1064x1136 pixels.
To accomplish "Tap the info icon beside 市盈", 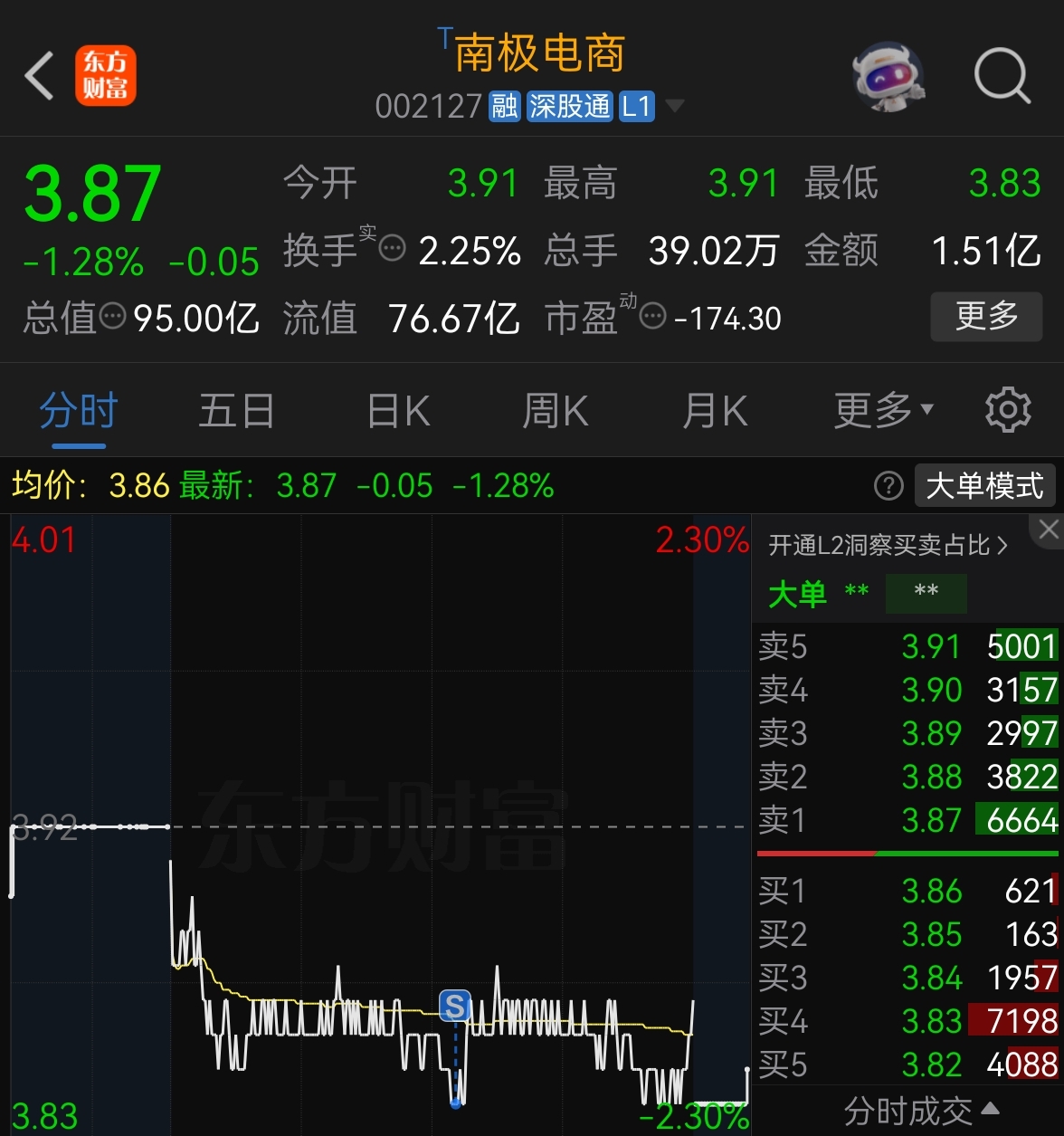I will coord(652,316).
